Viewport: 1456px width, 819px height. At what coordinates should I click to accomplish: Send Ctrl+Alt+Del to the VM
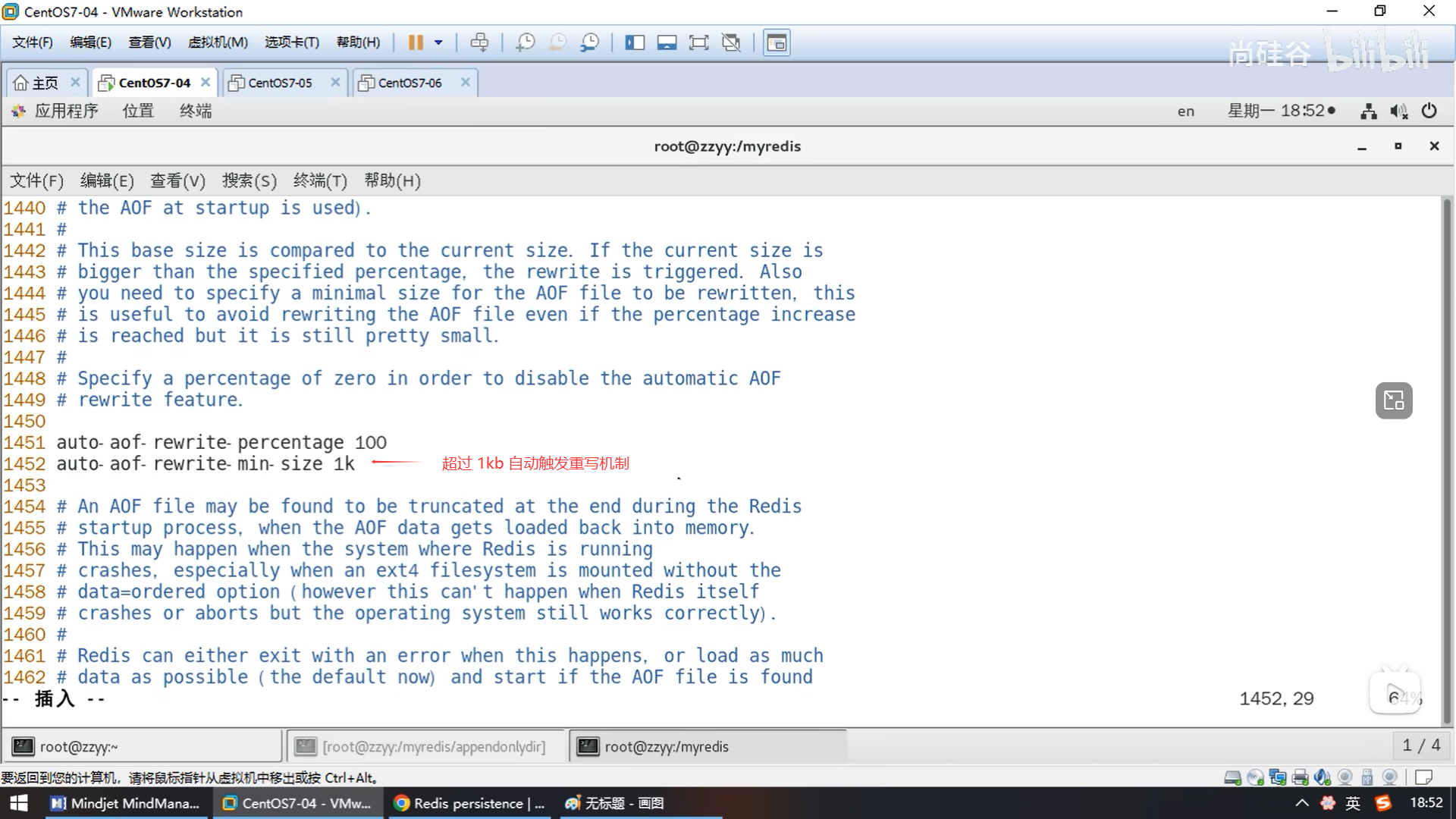(479, 42)
